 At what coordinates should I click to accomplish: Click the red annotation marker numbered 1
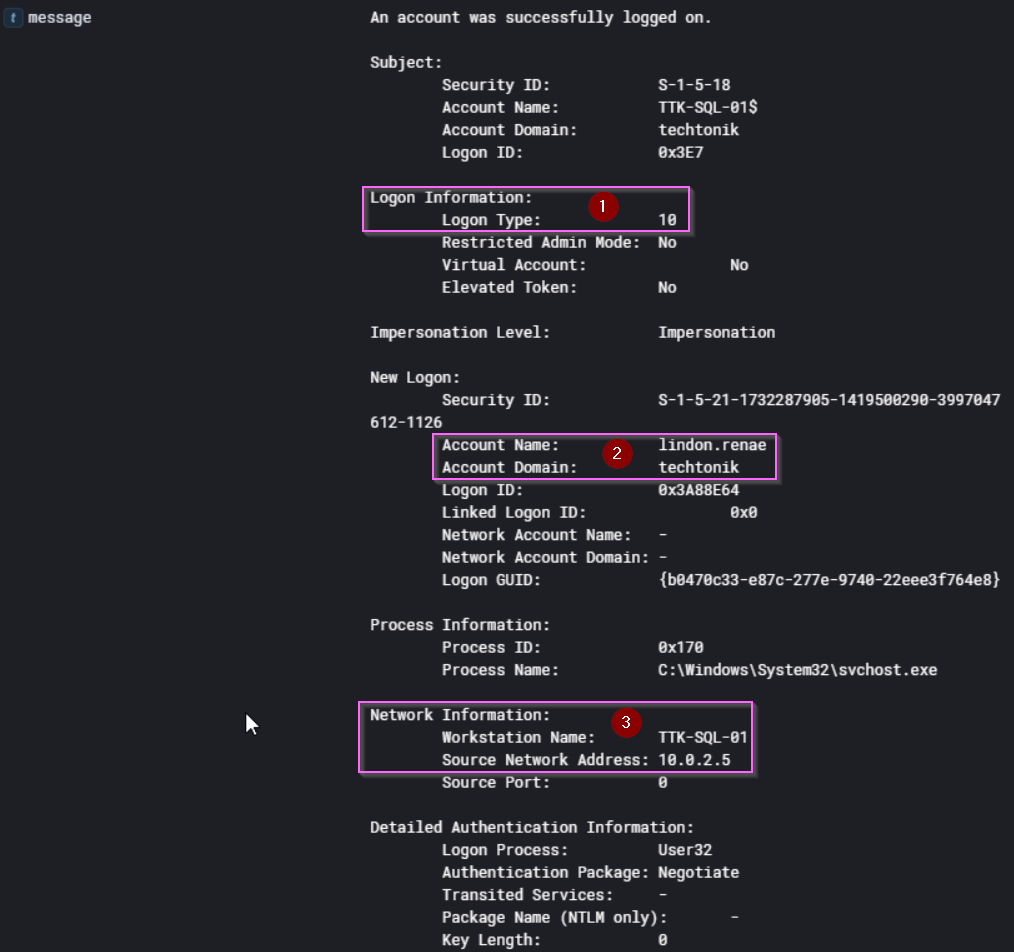pos(602,206)
